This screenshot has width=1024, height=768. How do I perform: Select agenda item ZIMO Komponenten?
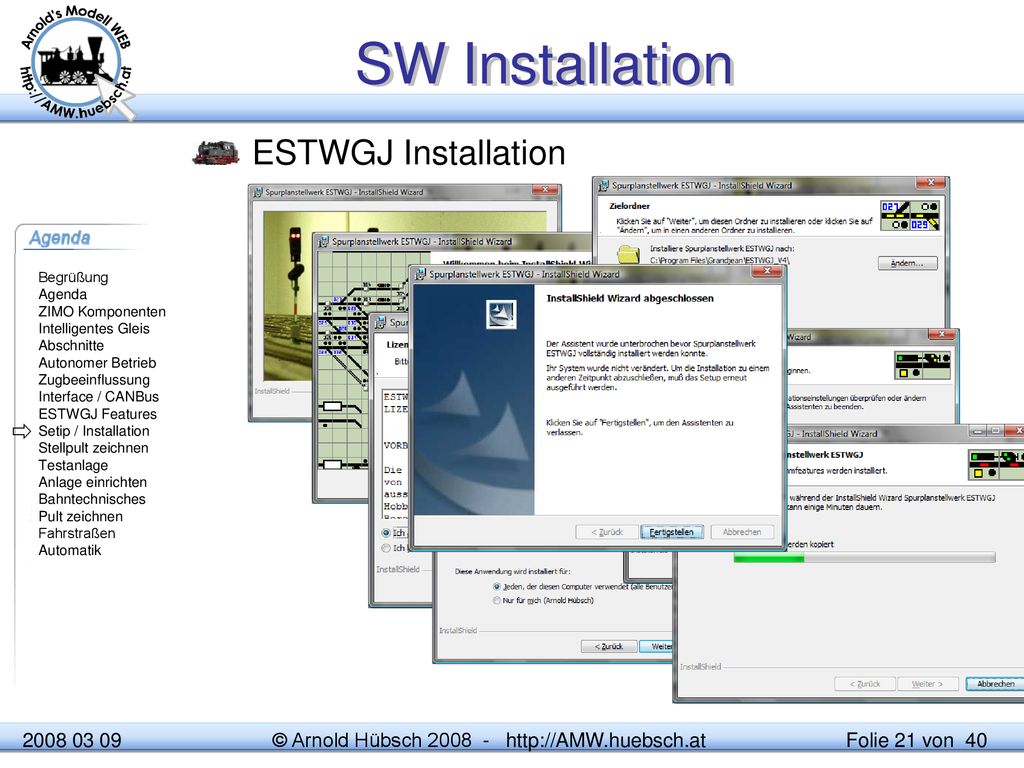[102, 312]
